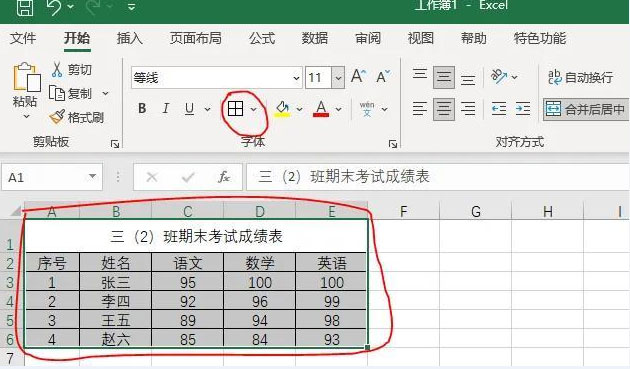Click the Undo arrow icon

pos(55,7)
